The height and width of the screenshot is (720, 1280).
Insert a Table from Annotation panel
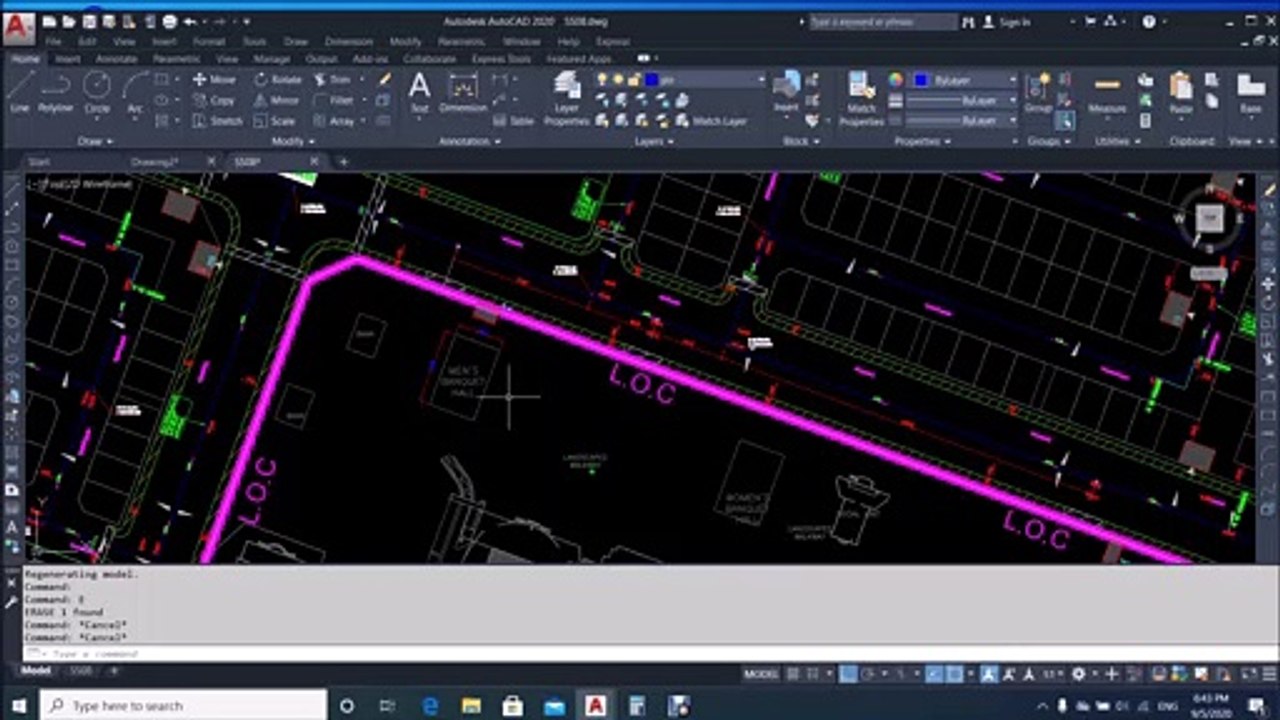(513, 121)
